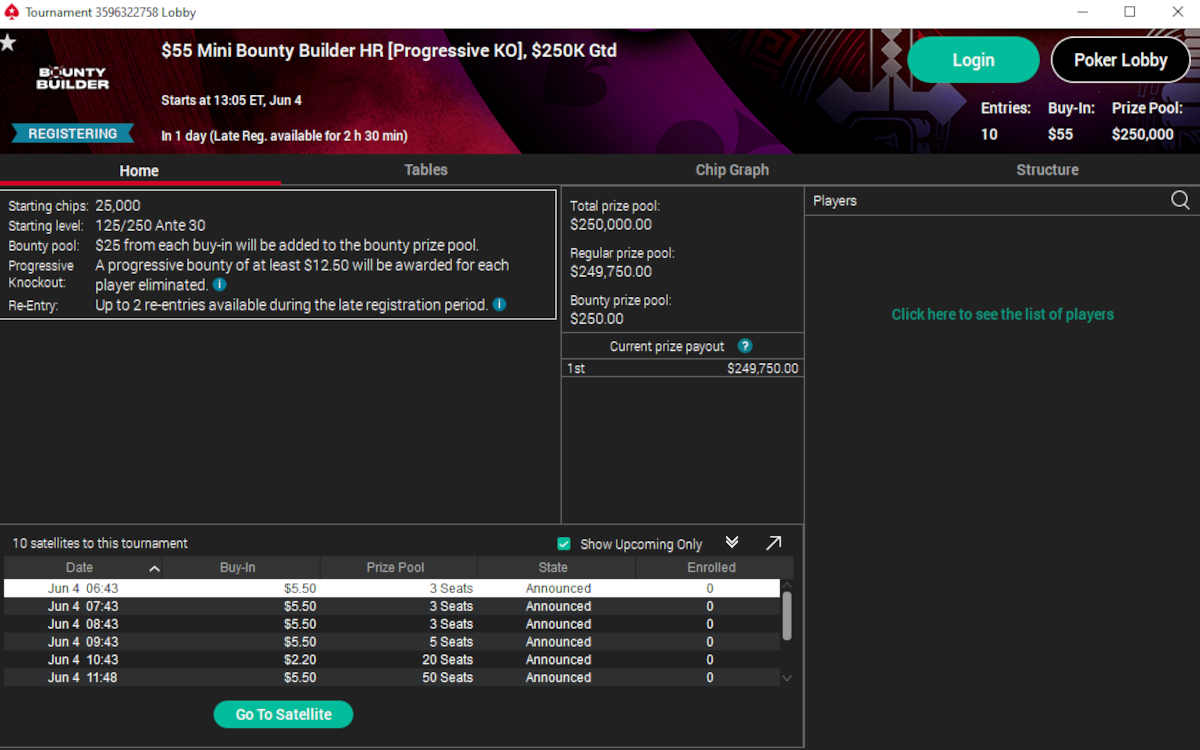Click the Starting level 125/250 Ante 30 text

pyautogui.click(x=150, y=226)
